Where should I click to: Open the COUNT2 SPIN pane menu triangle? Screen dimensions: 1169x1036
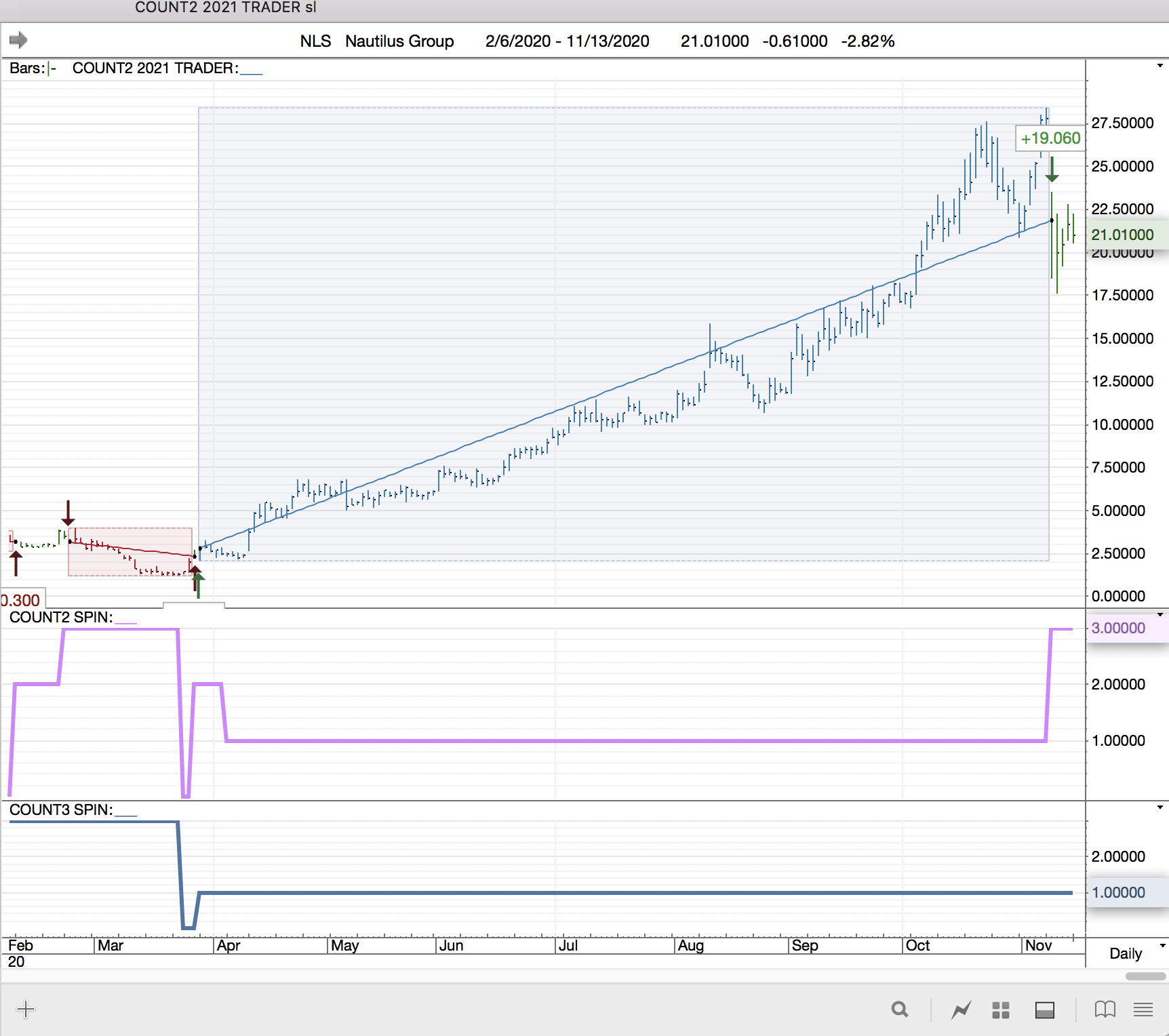1160,615
